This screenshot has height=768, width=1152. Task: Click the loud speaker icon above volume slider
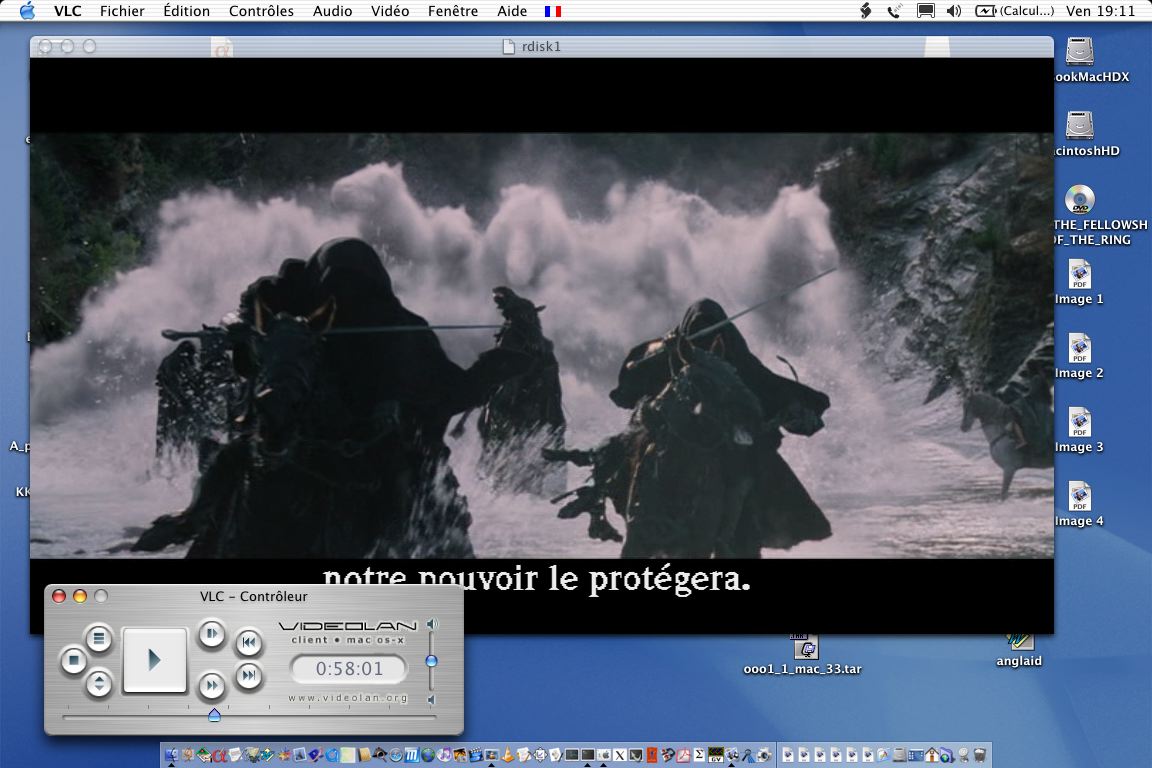pos(432,624)
